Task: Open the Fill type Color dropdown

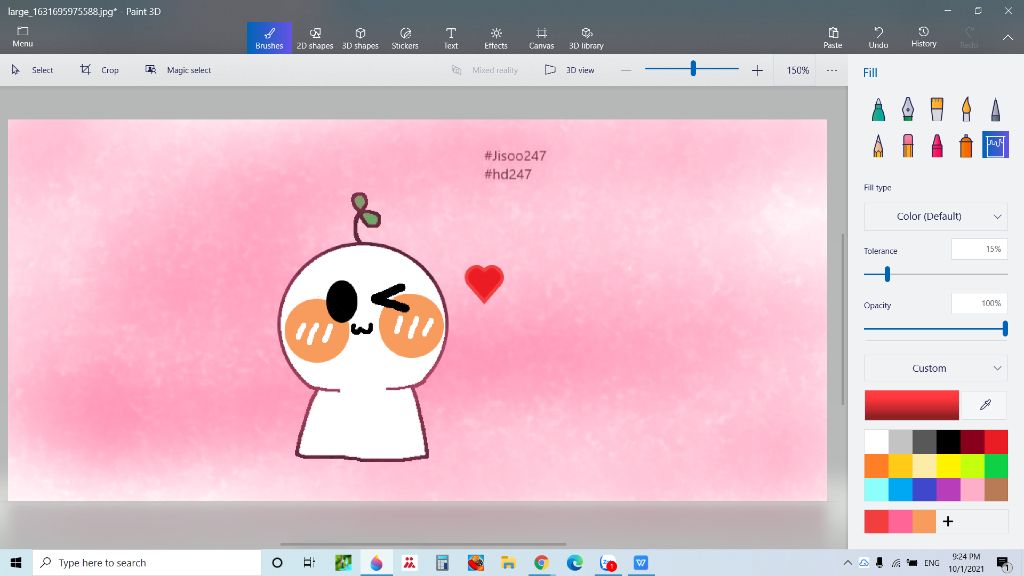Action: point(935,216)
